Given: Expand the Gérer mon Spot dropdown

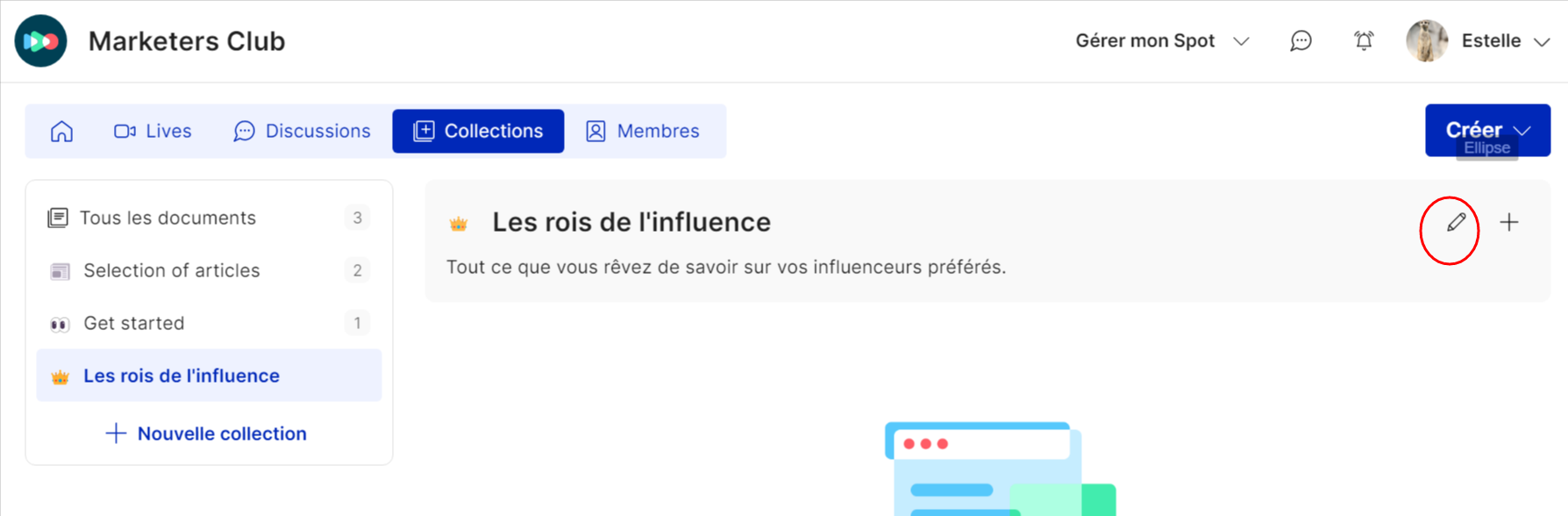Looking at the screenshot, I should point(1162,41).
